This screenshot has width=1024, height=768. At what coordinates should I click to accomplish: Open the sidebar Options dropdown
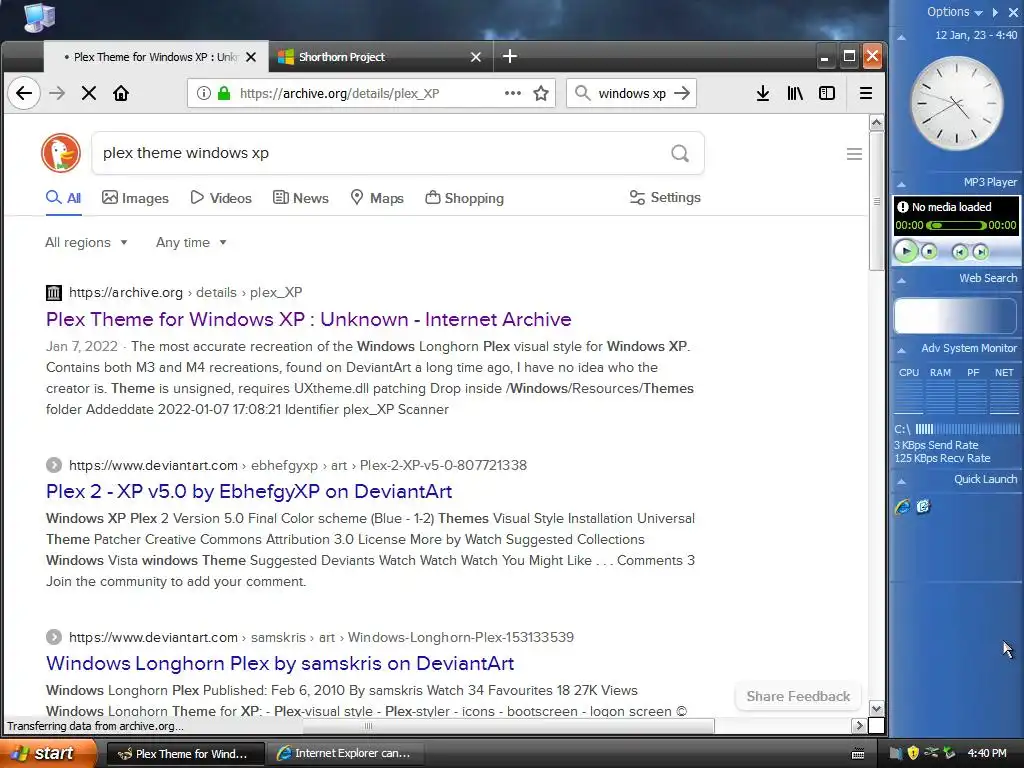955,12
